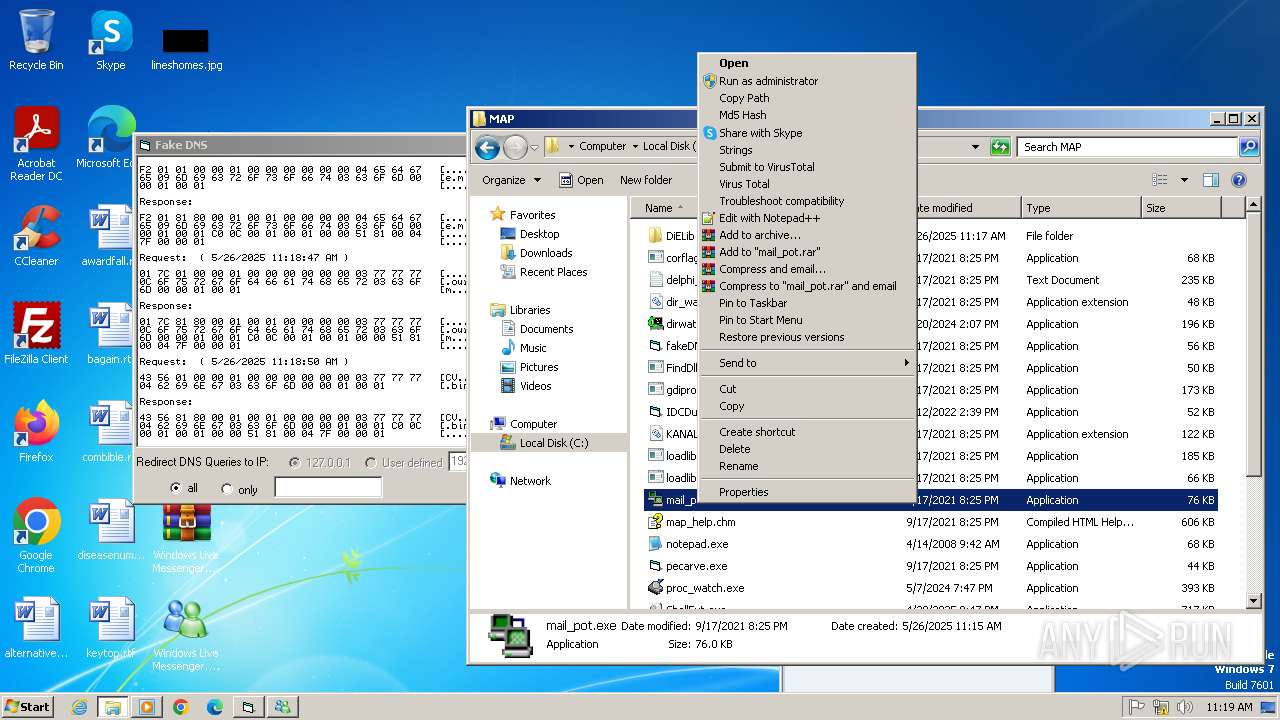Open Windows Media Player taskbar icon

[x=146, y=706]
